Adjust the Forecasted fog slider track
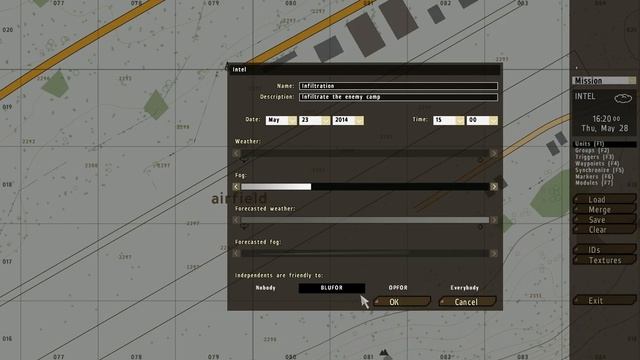Image resolution: width=640 pixels, height=360 pixels. (x=365, y=253)
